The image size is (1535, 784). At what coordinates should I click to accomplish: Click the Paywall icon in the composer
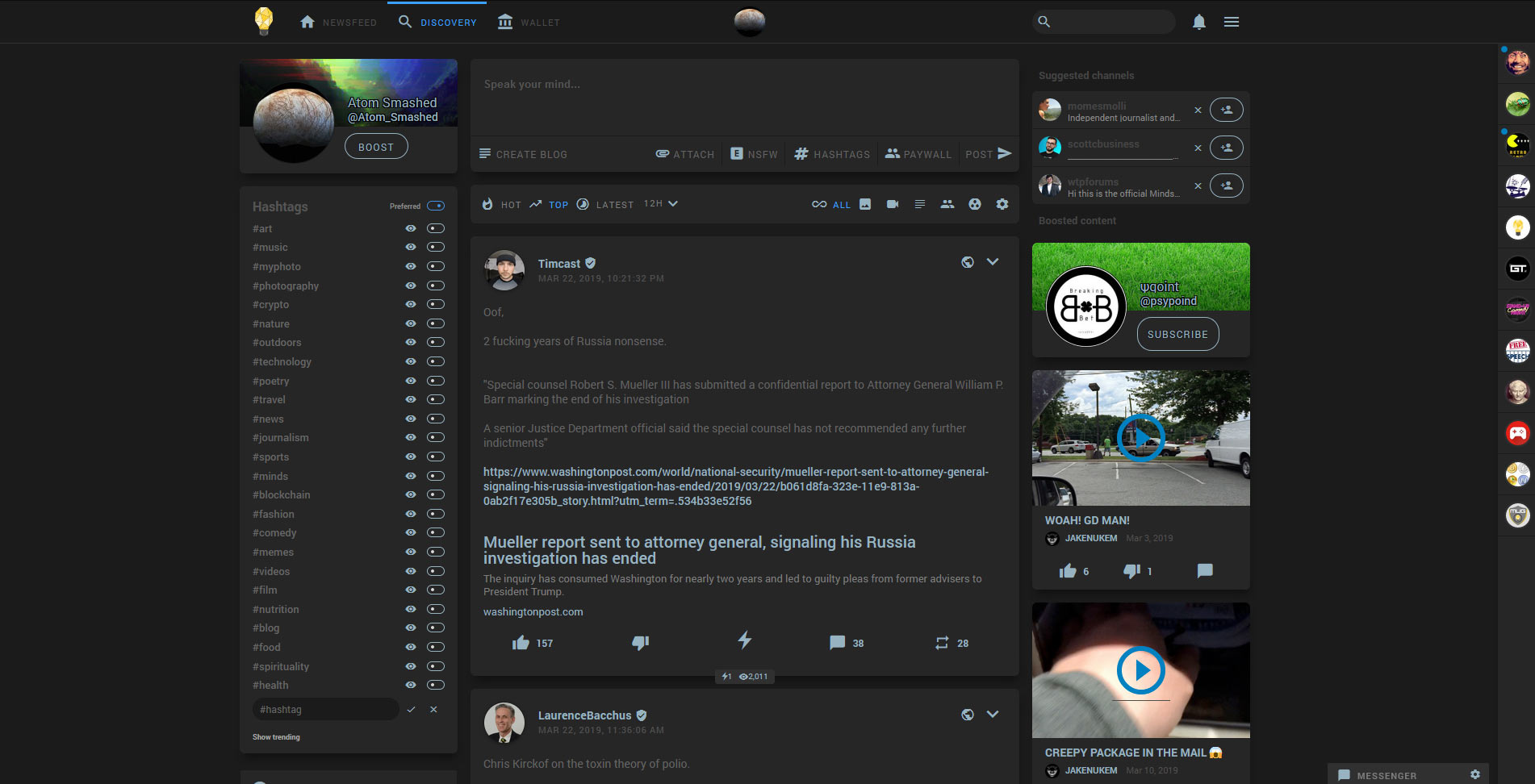pos(891,153)
